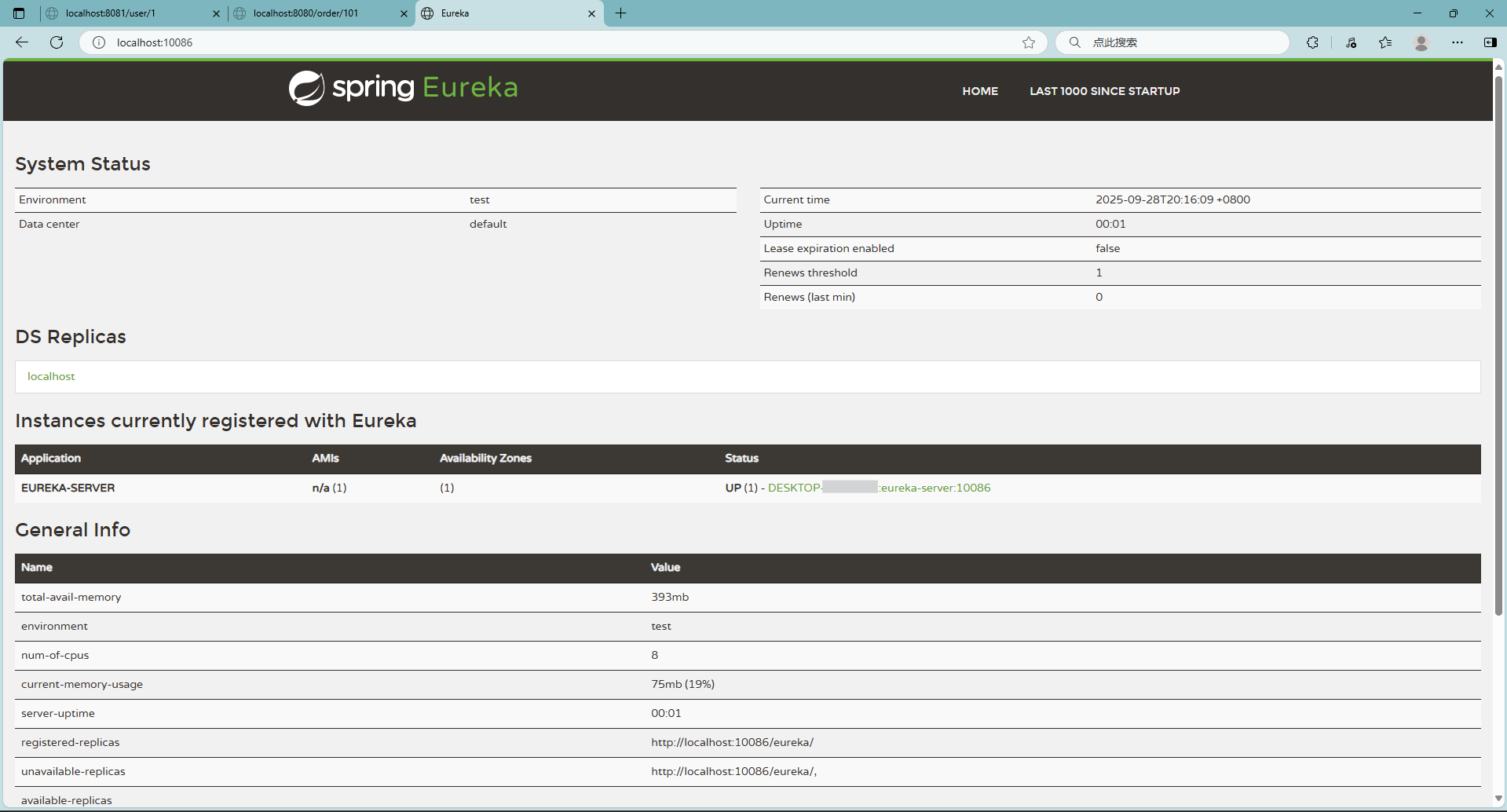The width and height of the screenshot is (1507, 812).
Task: Open the favorites list icon
Action: pyautogui.click(x=1385, y=42)
